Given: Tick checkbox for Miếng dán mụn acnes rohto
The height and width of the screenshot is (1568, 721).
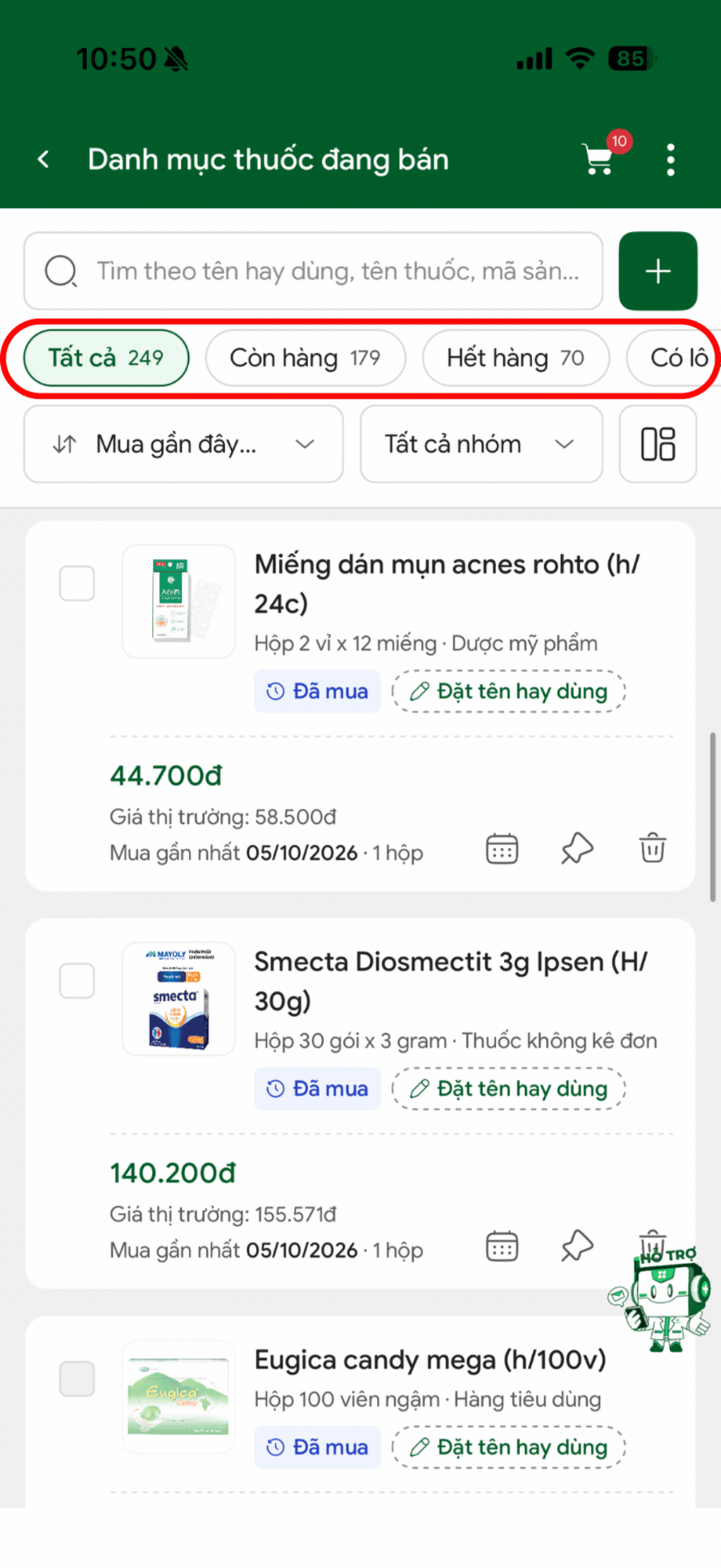Looking at the screenshot, I should click(77, 584).
